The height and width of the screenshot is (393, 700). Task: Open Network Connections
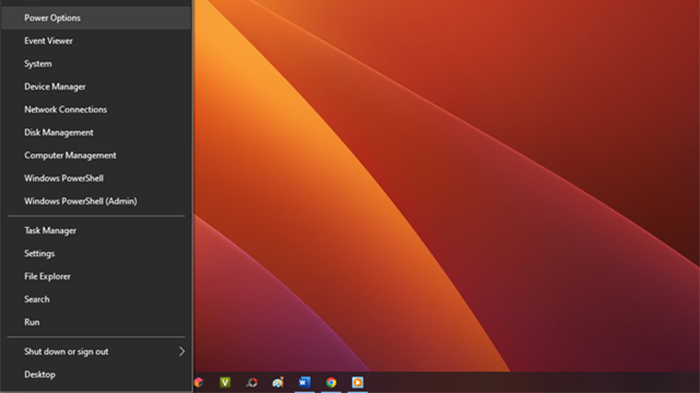coord(96,109)
